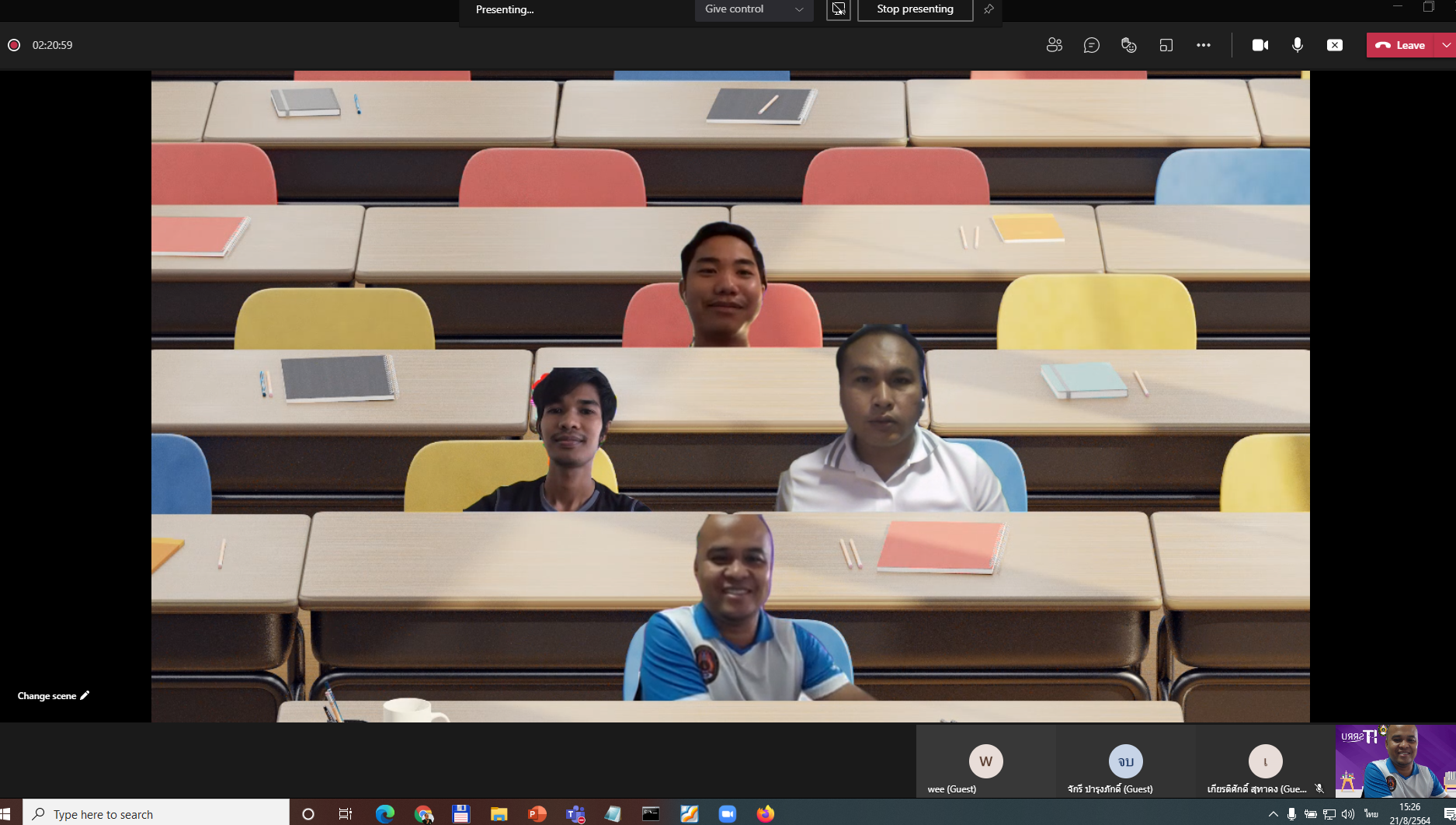Open PowerPoint from the taskbar

537,814
